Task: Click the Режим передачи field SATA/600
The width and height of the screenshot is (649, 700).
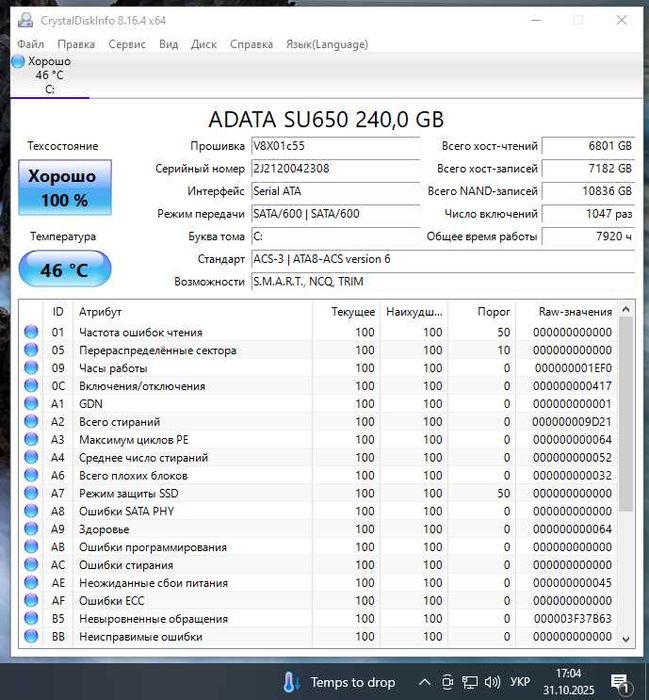Action: coord(335,214)
